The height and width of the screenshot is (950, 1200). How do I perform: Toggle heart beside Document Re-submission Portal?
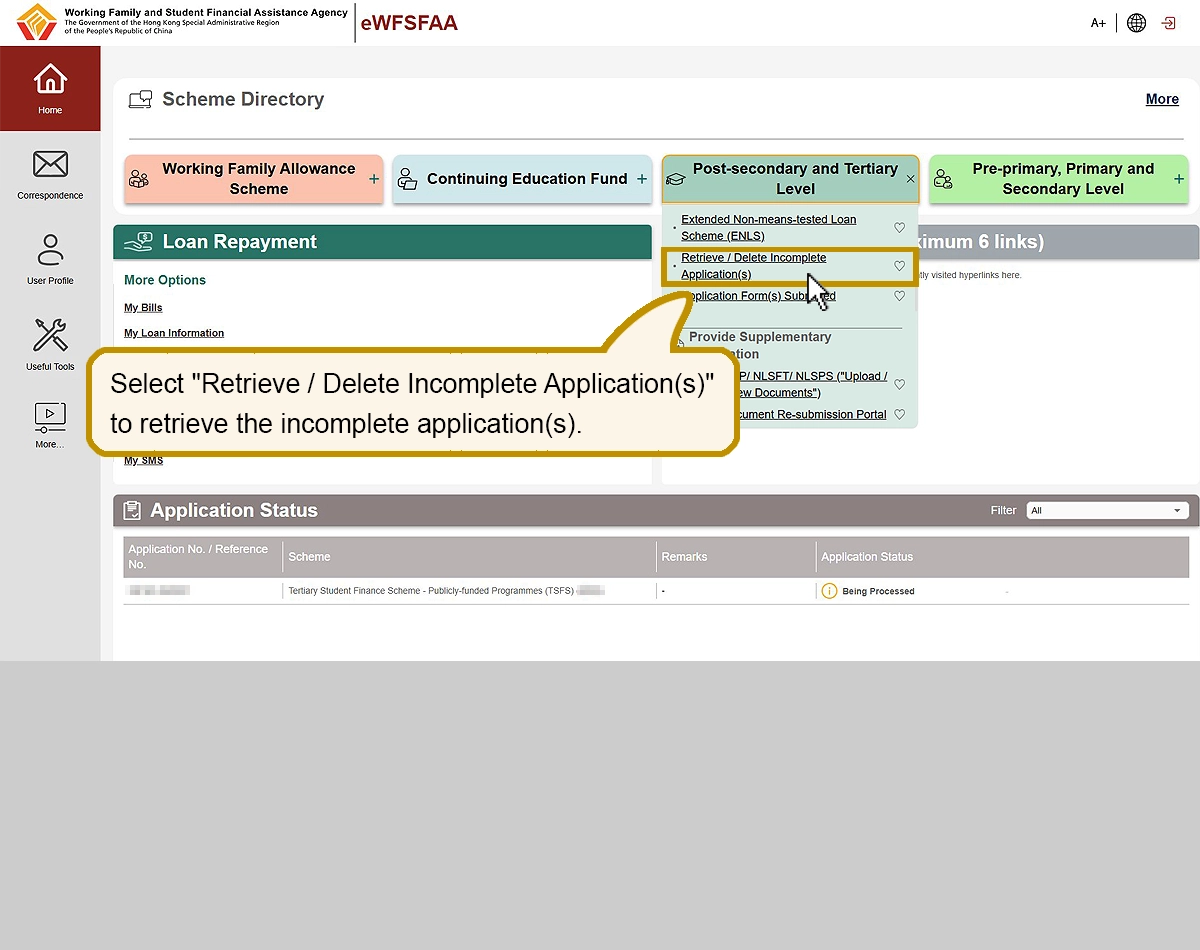(x=899, y=414)
